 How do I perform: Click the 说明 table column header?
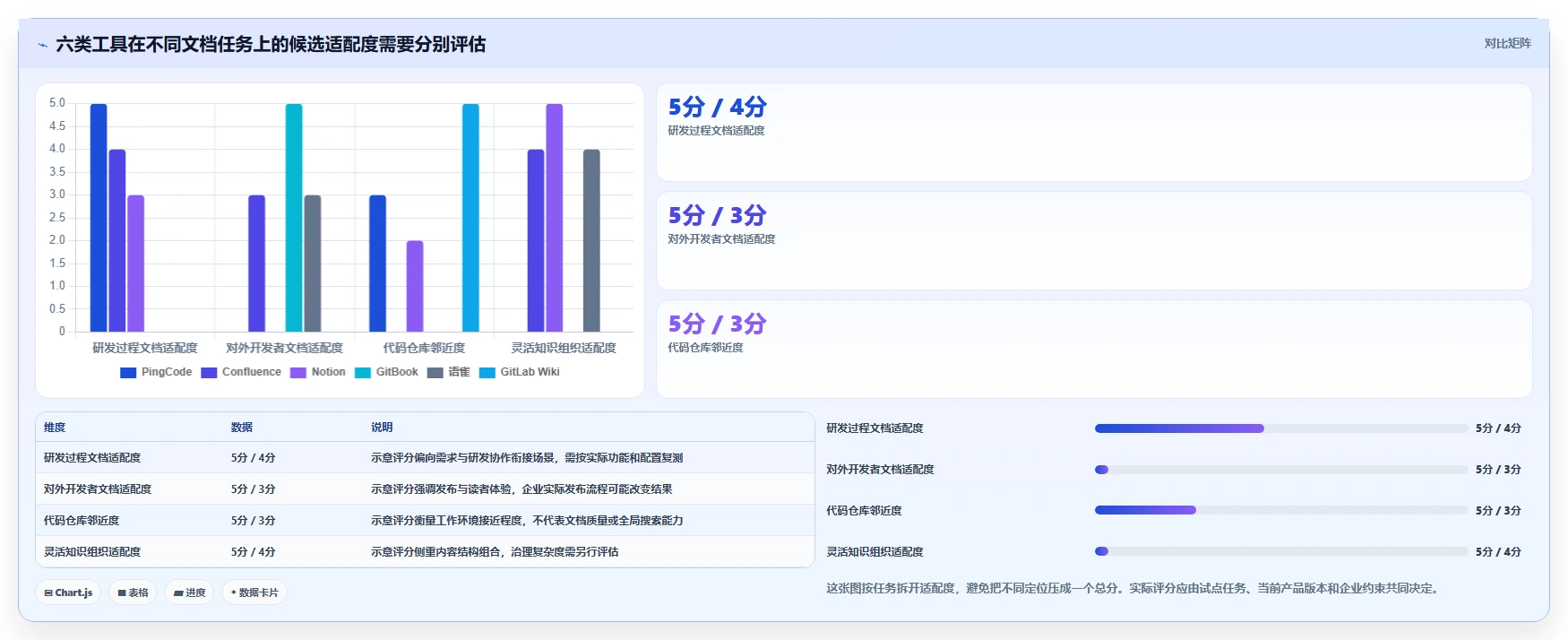(x=382, y=428)
